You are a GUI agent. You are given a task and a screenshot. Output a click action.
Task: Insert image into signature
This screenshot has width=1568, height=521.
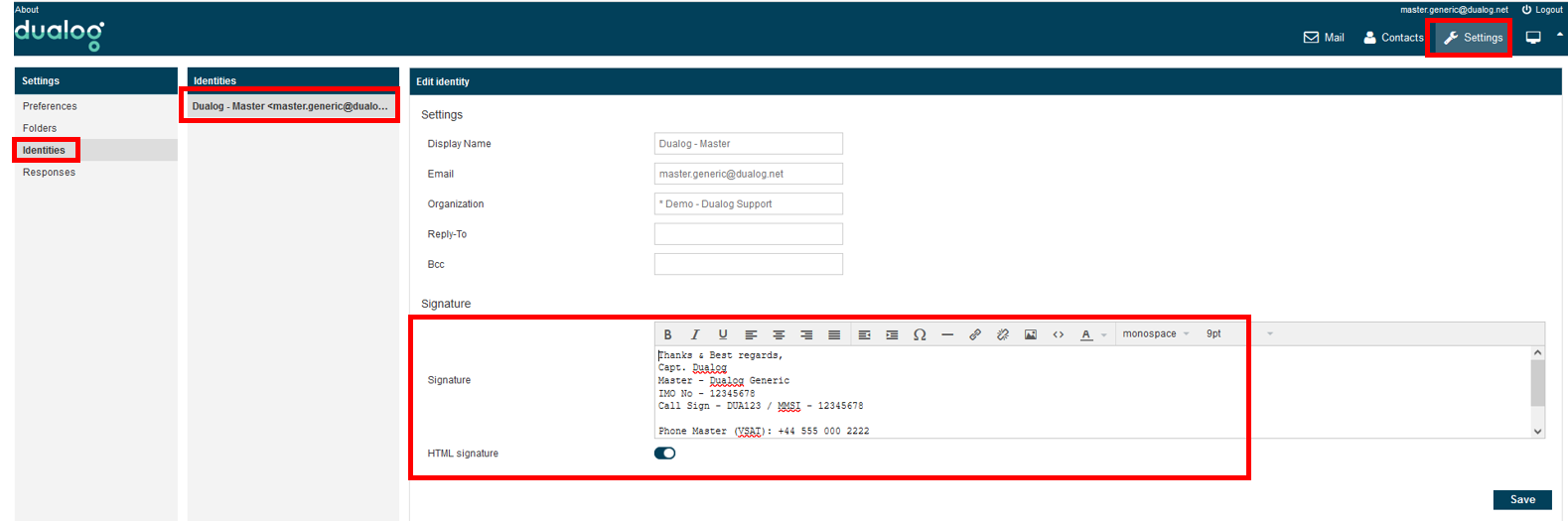[1031, 334]
